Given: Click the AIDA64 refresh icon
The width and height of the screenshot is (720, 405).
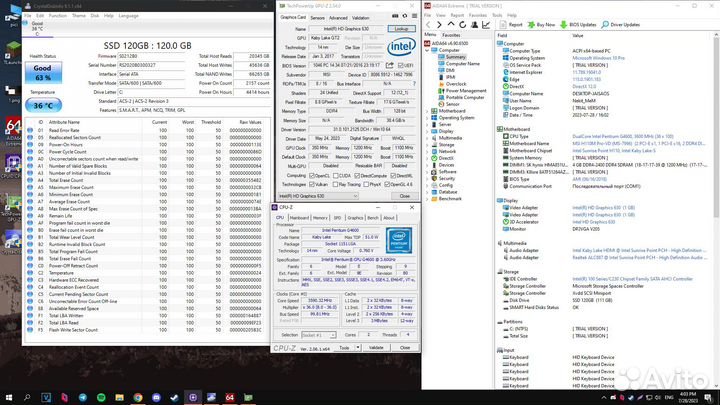Looking at the screenshot, I should 462,25.
